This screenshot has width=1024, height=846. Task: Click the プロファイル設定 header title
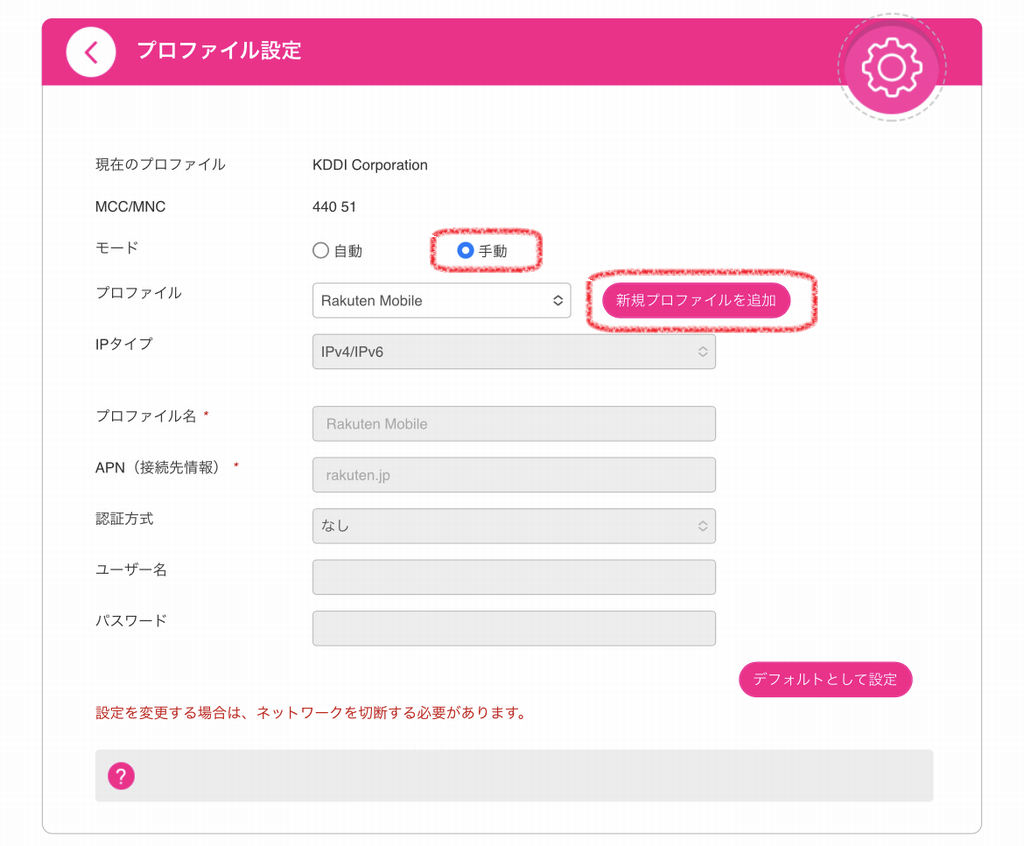219,51
